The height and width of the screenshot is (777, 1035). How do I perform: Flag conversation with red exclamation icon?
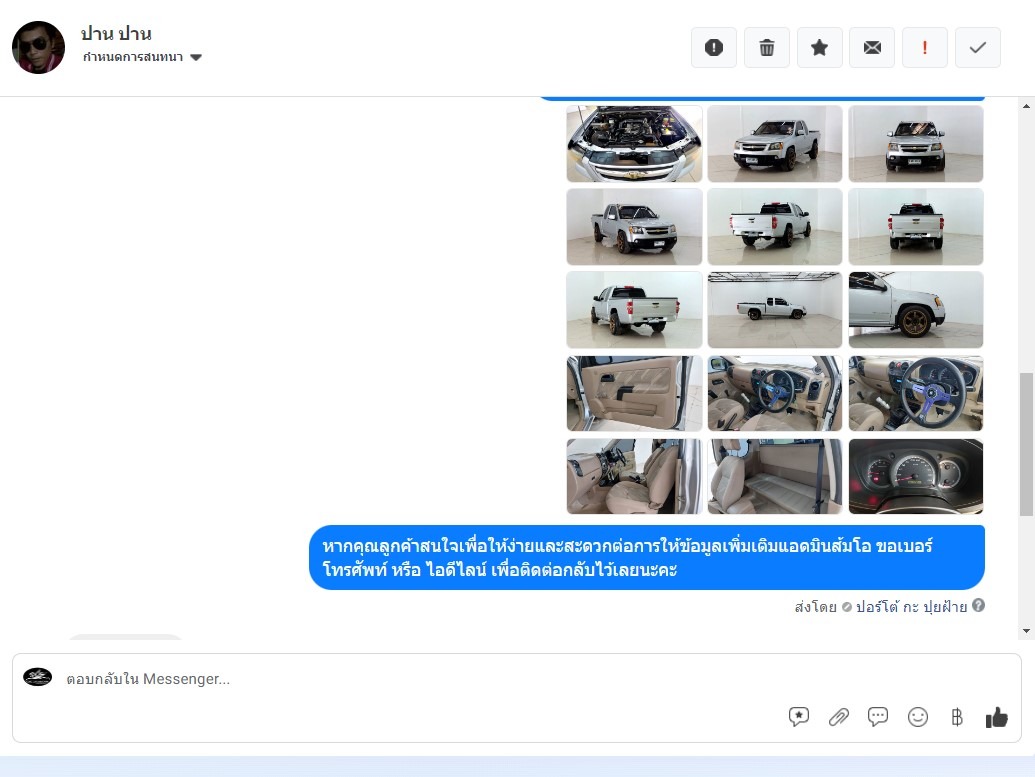[x=925, y=48]
